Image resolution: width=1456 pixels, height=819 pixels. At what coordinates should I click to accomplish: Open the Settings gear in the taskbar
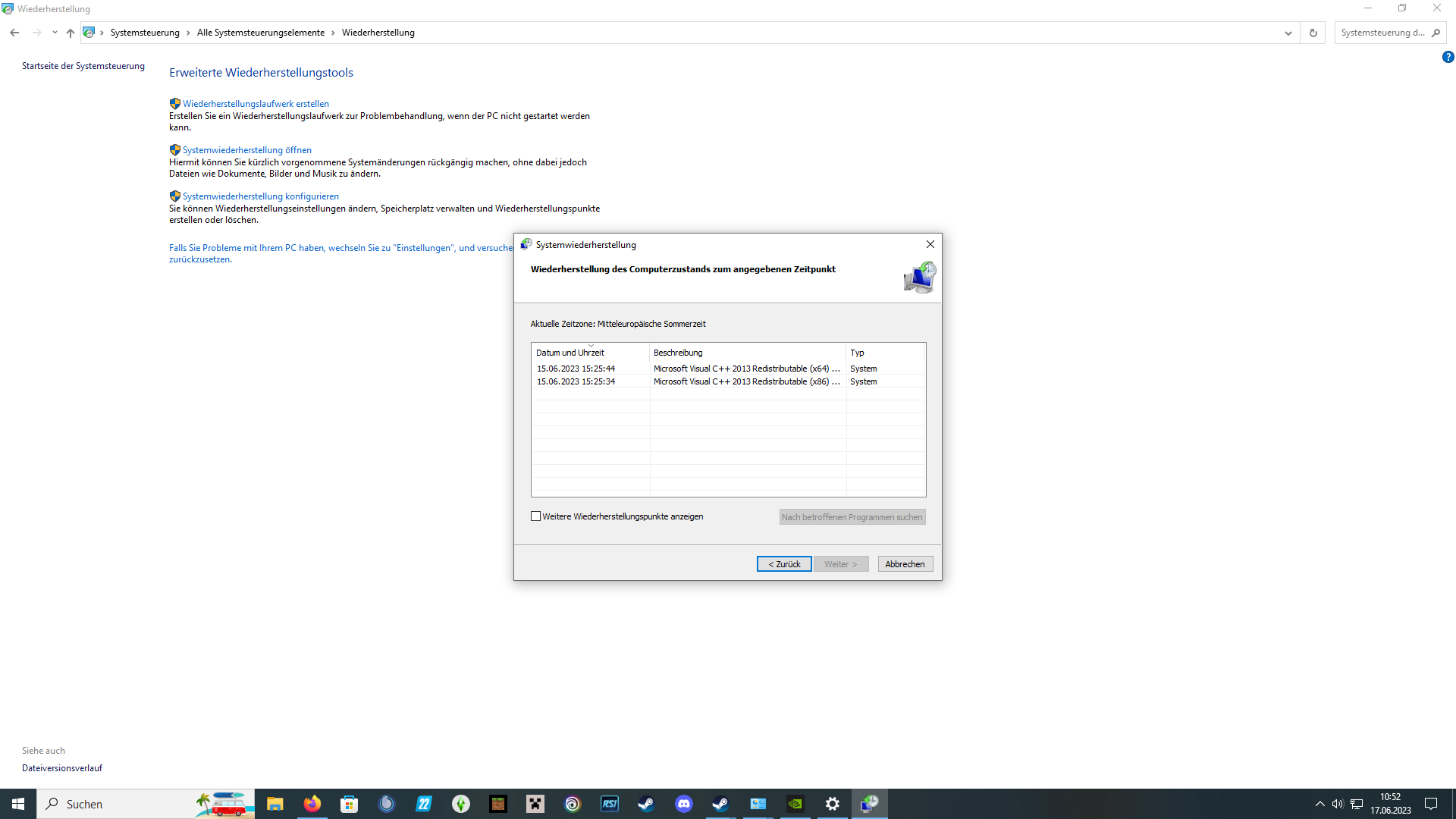click(832, 804)
